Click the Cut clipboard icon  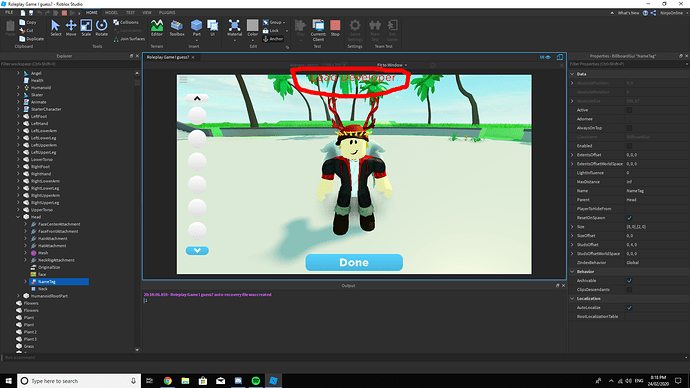(x=22, y=30)
